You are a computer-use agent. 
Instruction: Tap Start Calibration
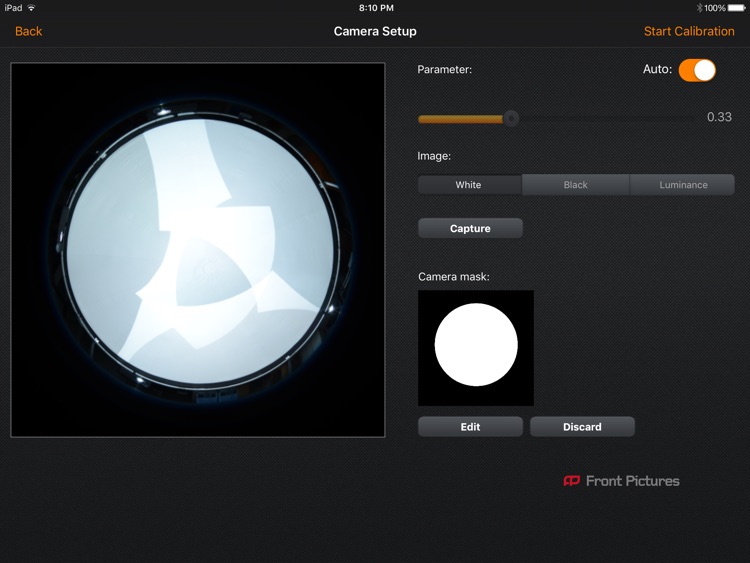[x=689, y=32]
